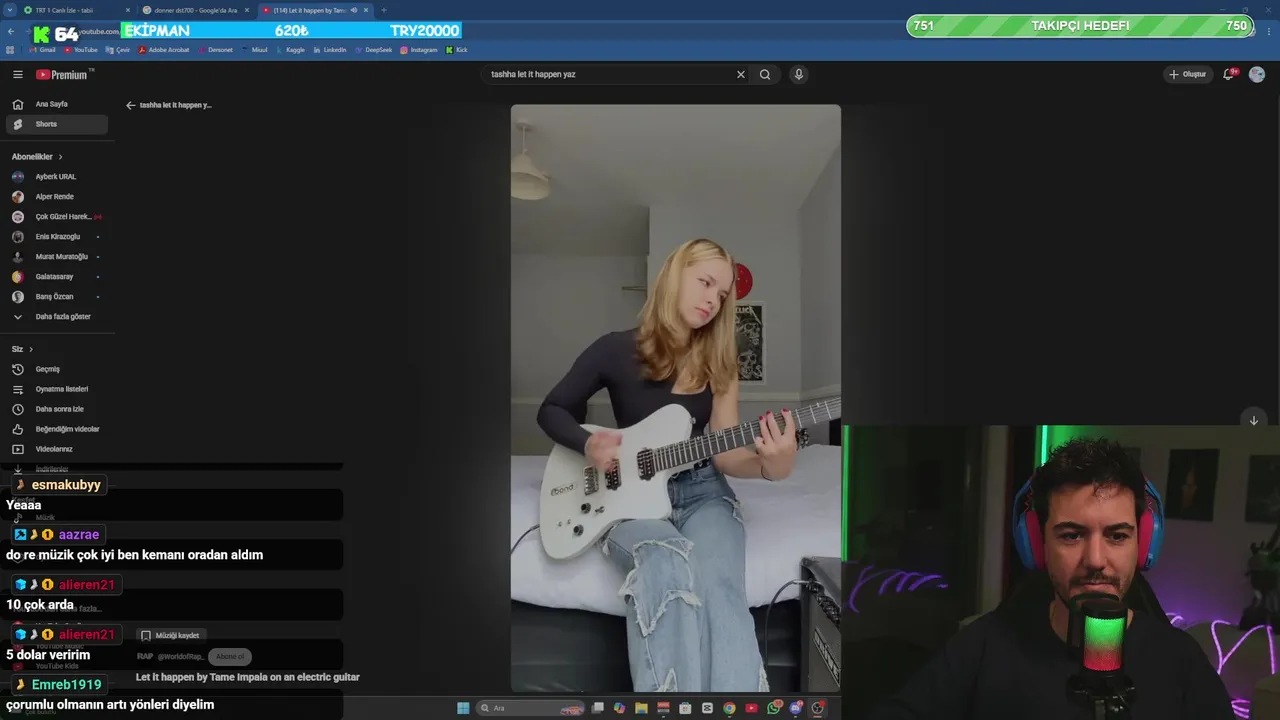The image size is (1280, 720).
Task: Start voice search with microphone
Action: tap(798, 74)
